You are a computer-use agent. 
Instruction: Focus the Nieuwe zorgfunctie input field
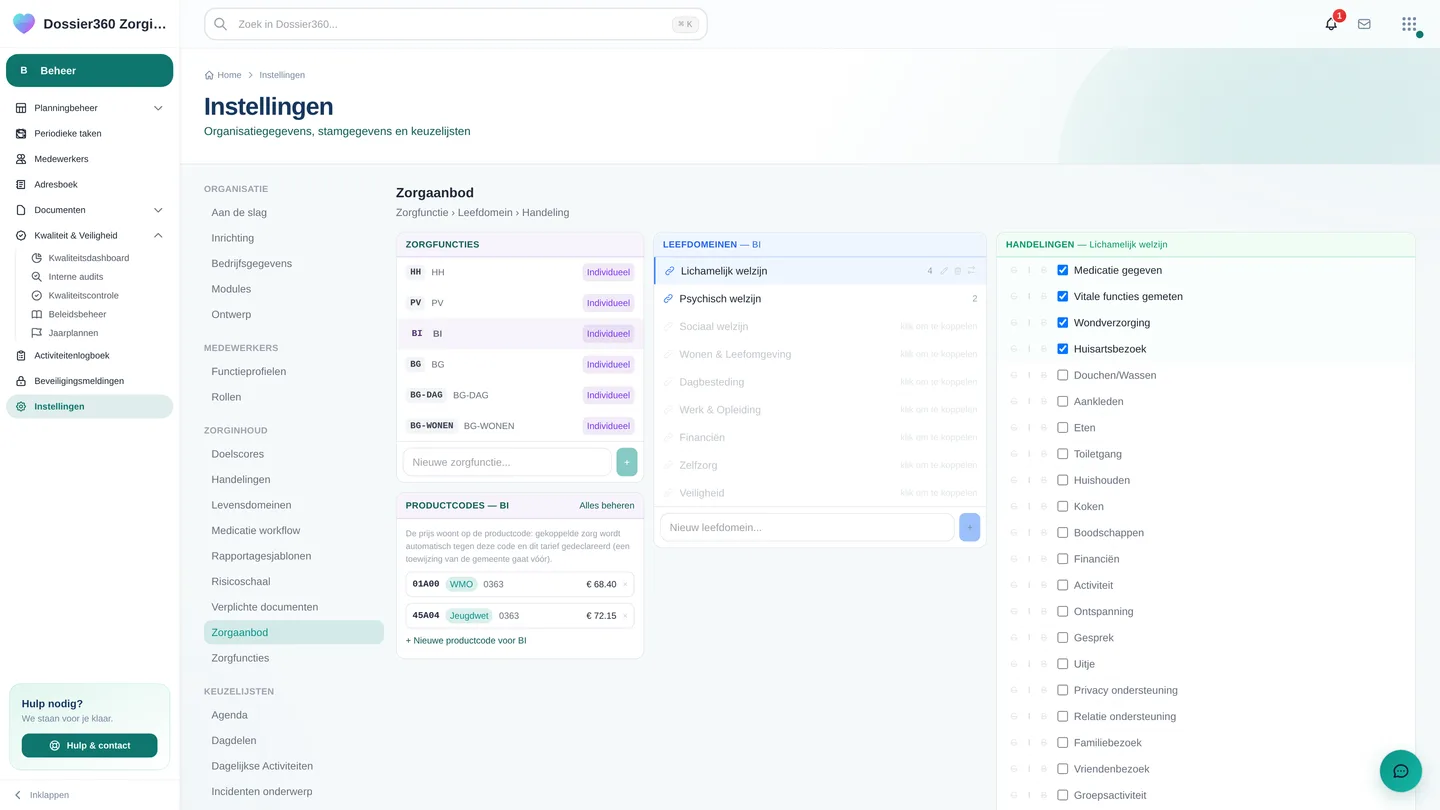tap(507, 462)
